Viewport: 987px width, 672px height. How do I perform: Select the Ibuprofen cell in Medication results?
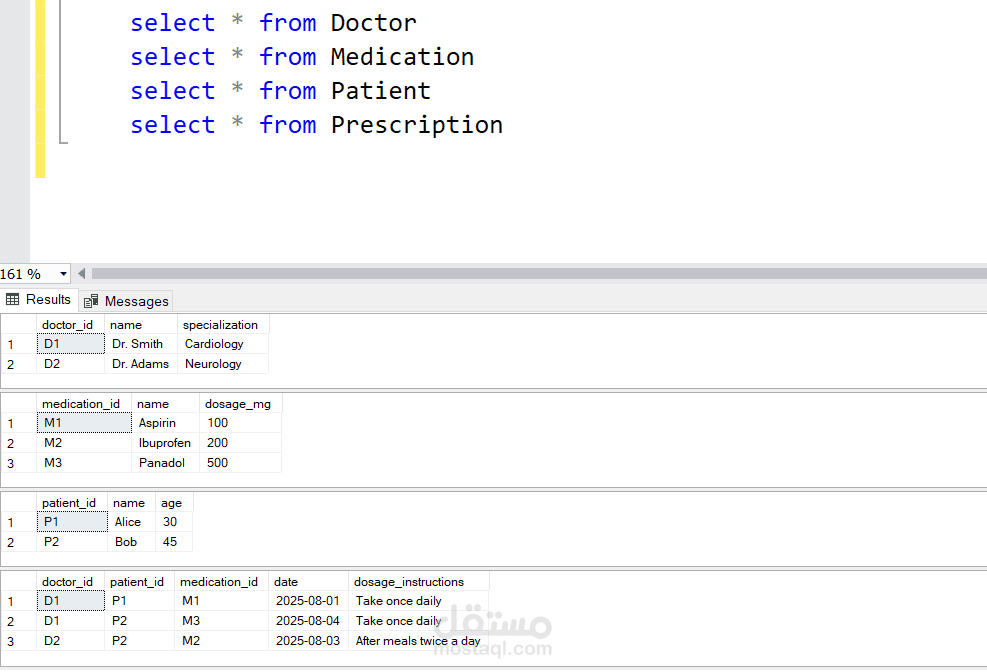tap(166, 443)
